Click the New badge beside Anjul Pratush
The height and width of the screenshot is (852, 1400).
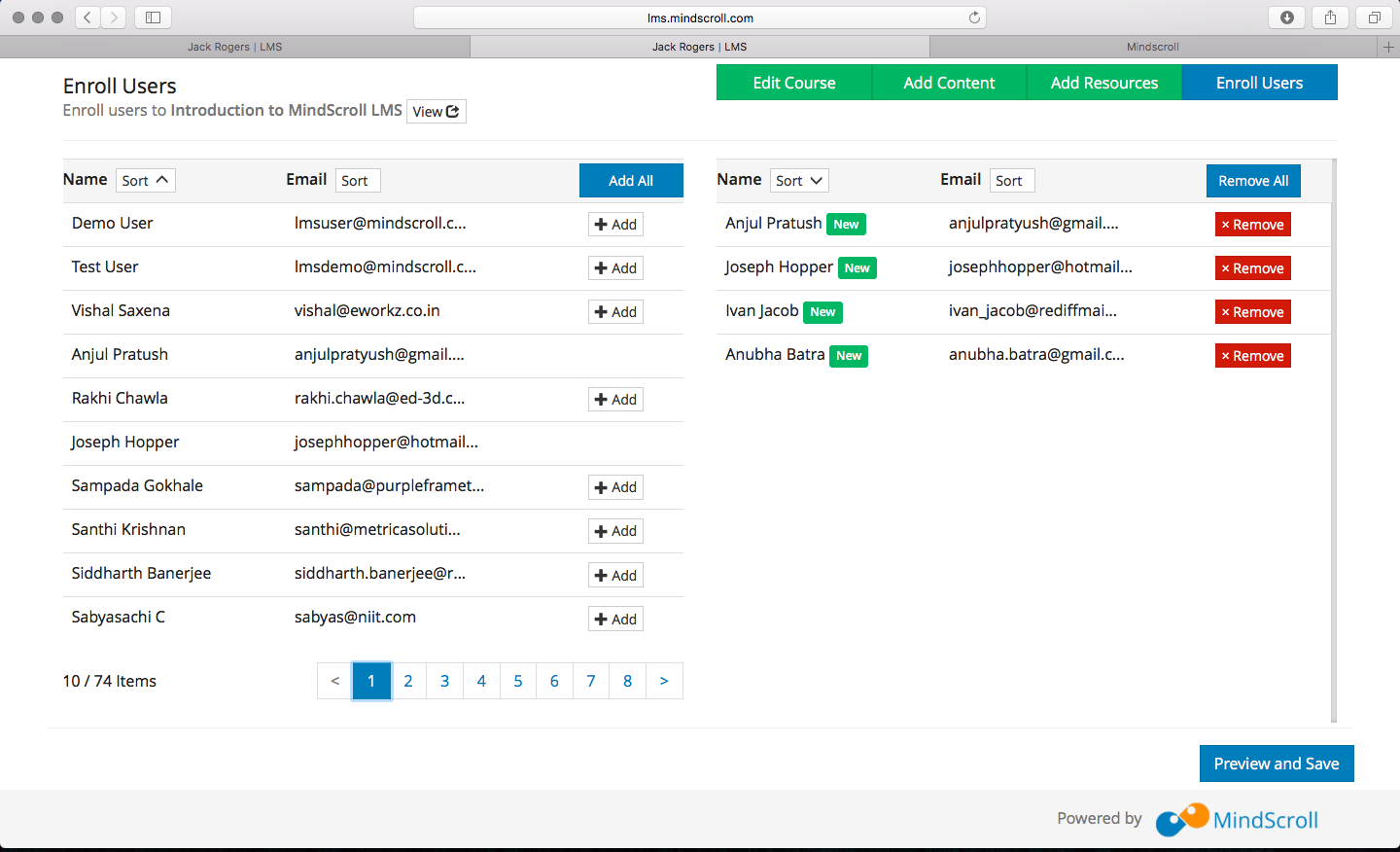point(846,225)
